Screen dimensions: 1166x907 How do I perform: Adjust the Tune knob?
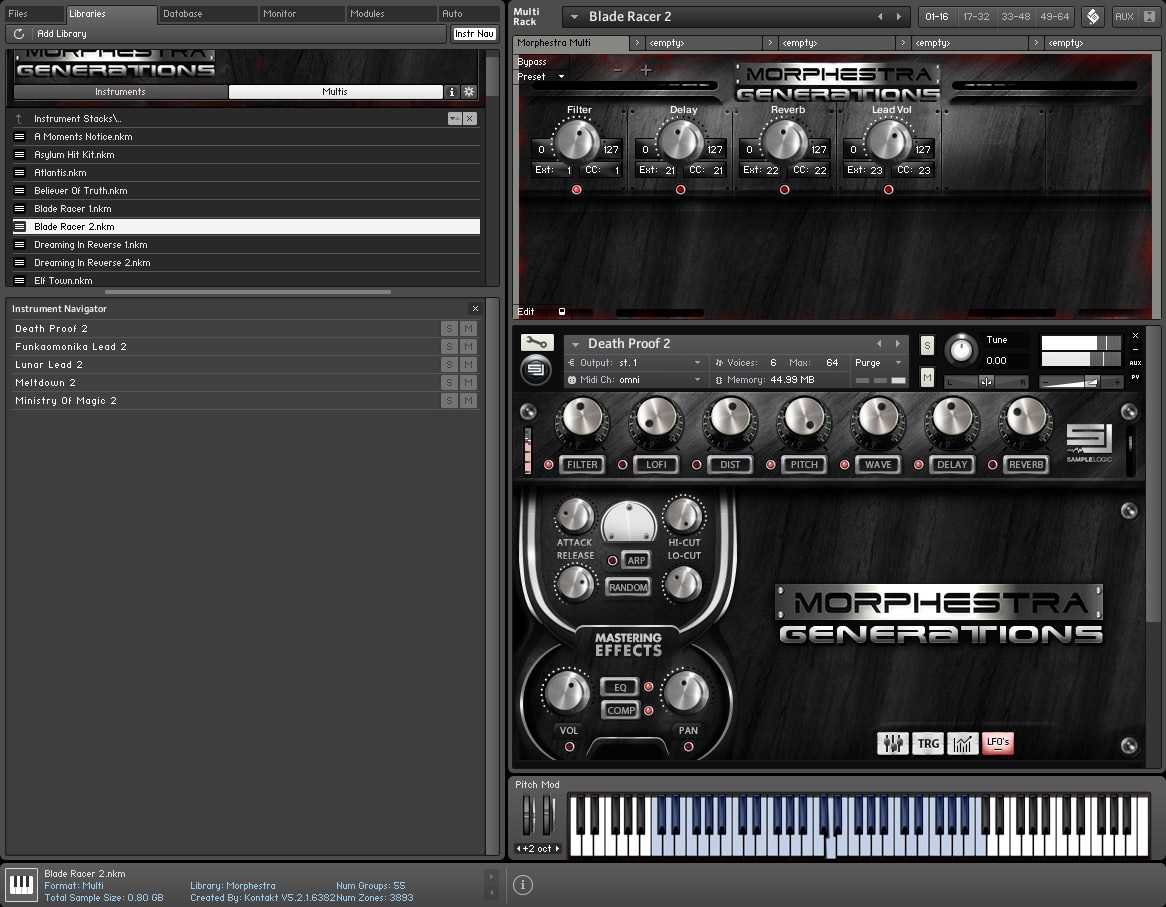pyautogui.click(x=961, y=349)
